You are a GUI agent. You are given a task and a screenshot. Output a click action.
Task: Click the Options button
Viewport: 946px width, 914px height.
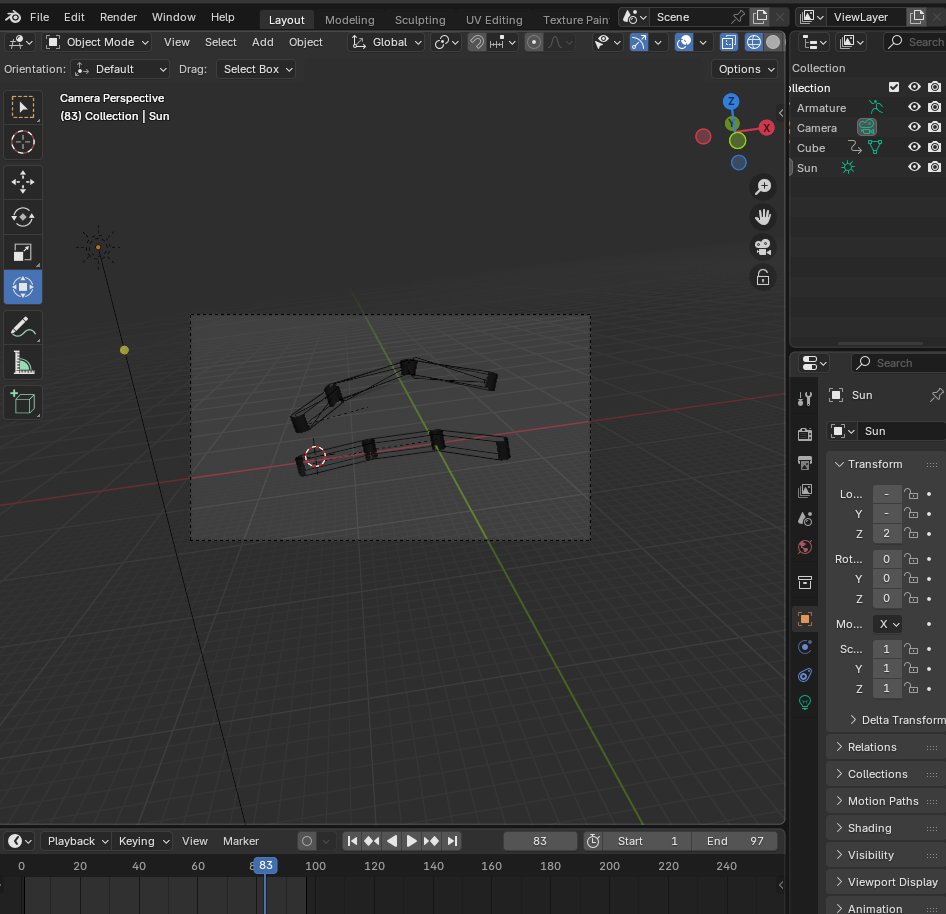point(745,69)
